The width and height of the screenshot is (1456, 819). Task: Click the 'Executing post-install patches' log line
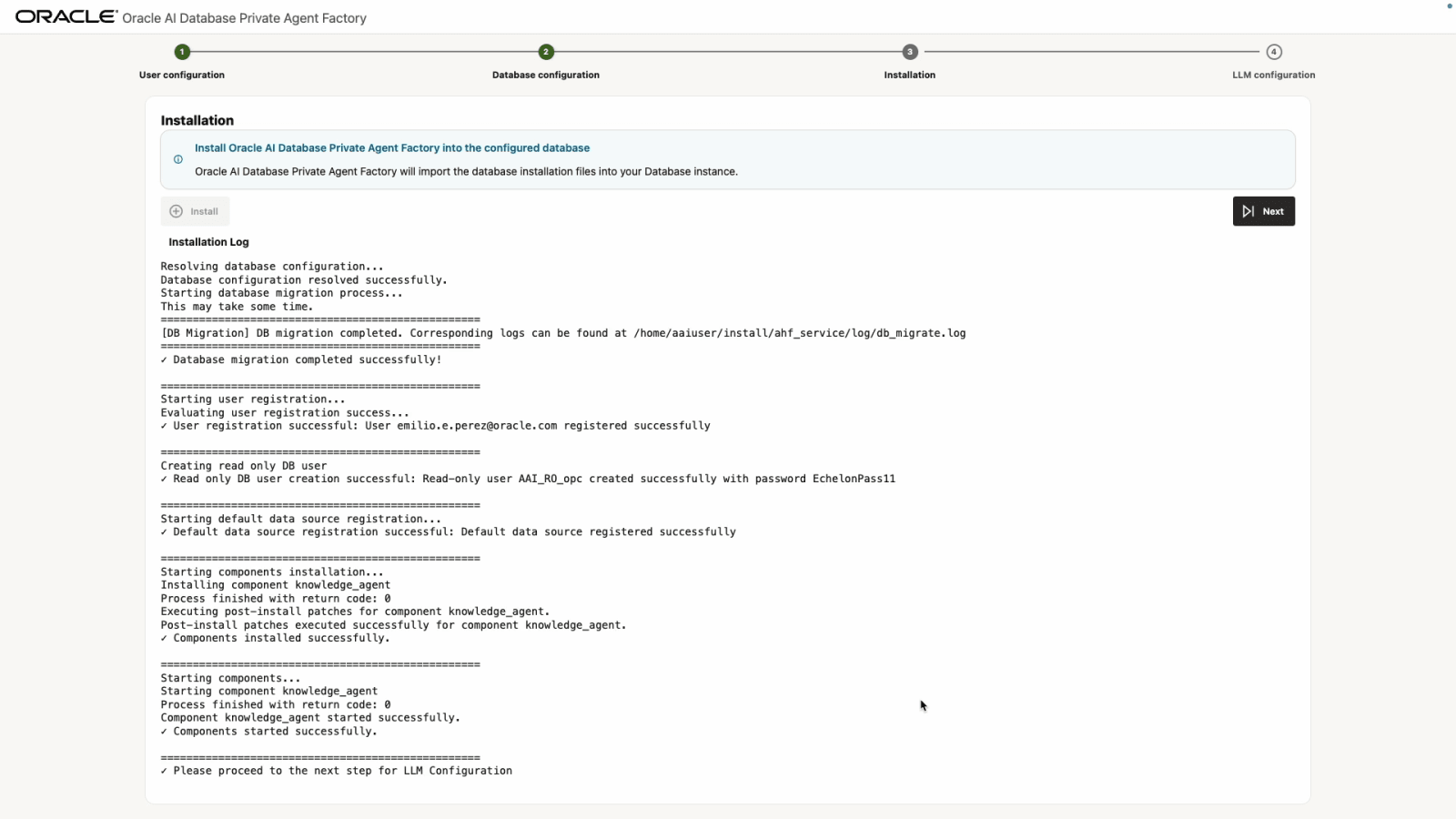(355, 612)
